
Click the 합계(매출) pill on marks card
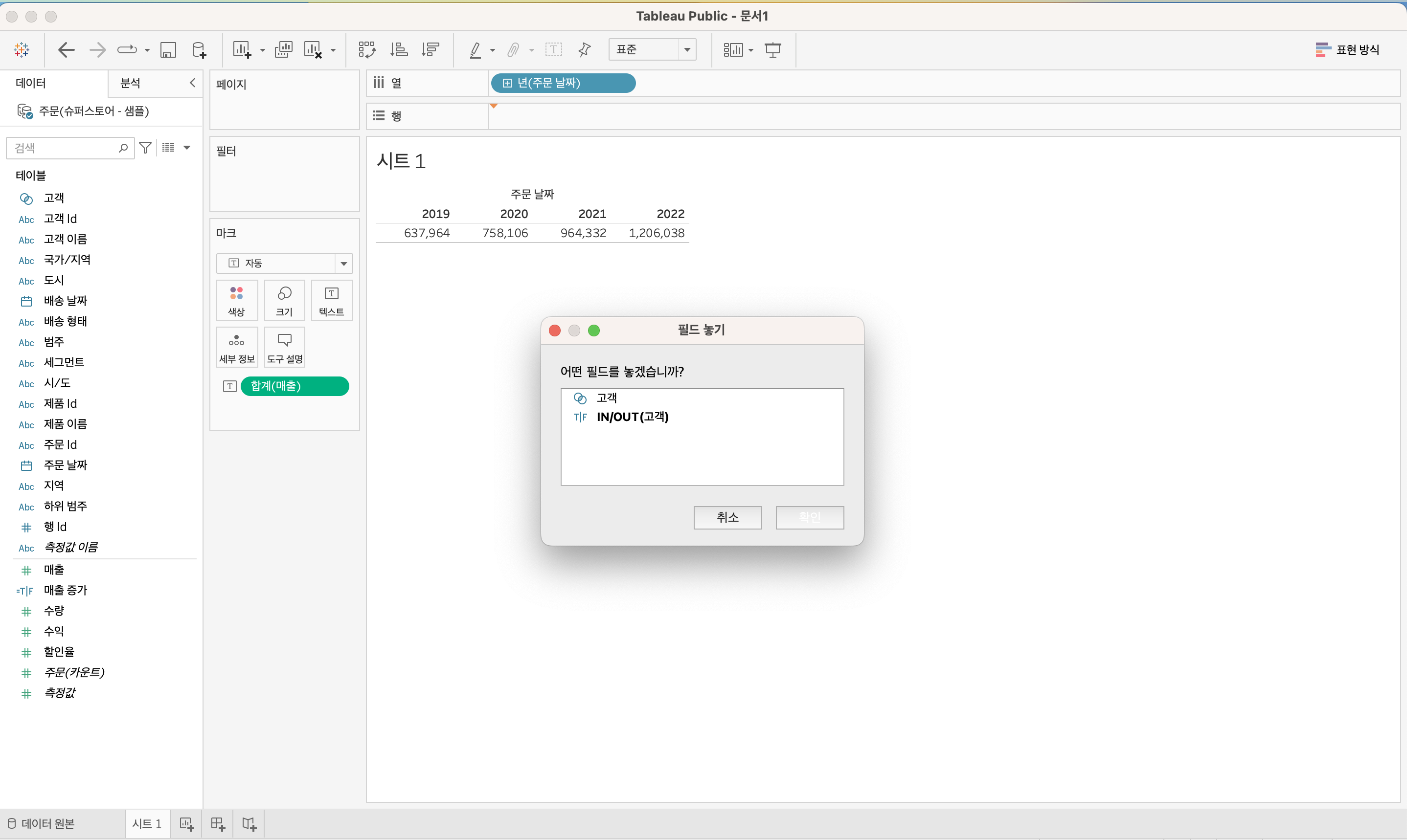pos(295,386)
